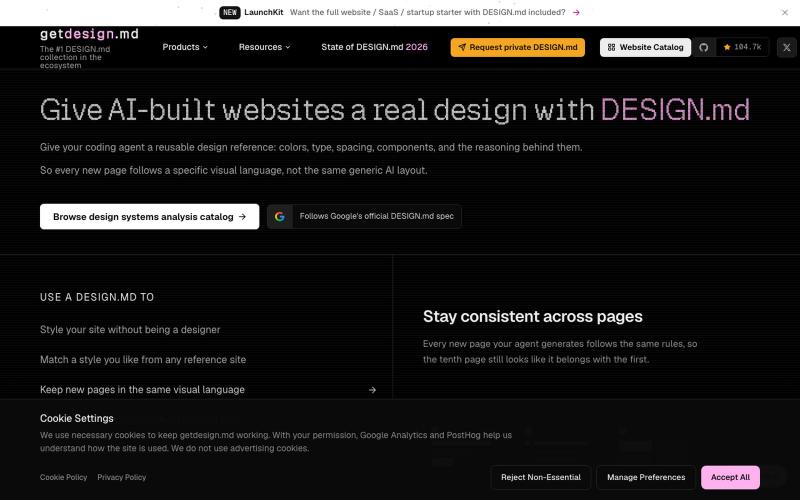
Task: Accept All cookies
Action: pos(730,478)
